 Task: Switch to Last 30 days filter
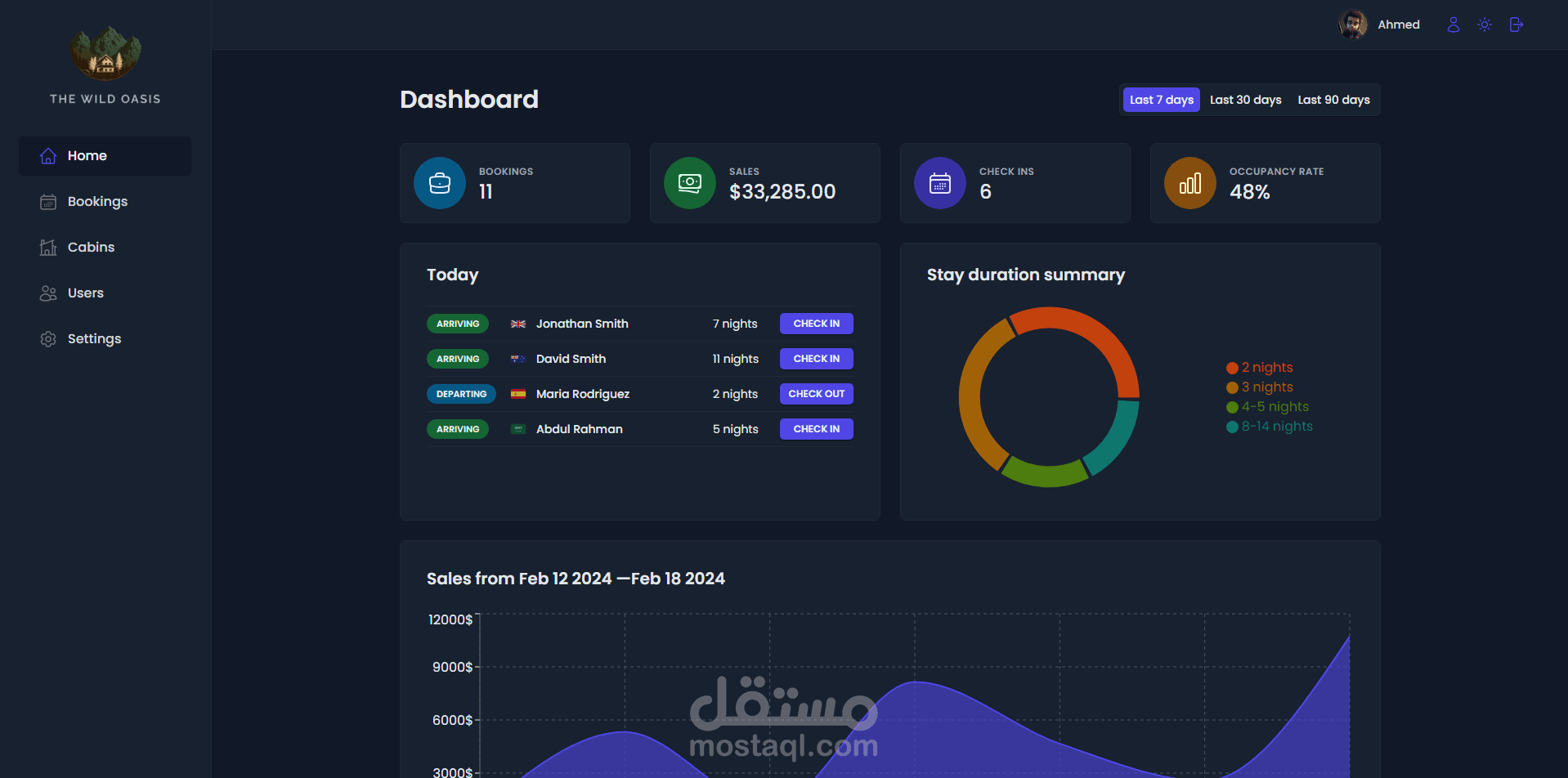[1245, 100]
